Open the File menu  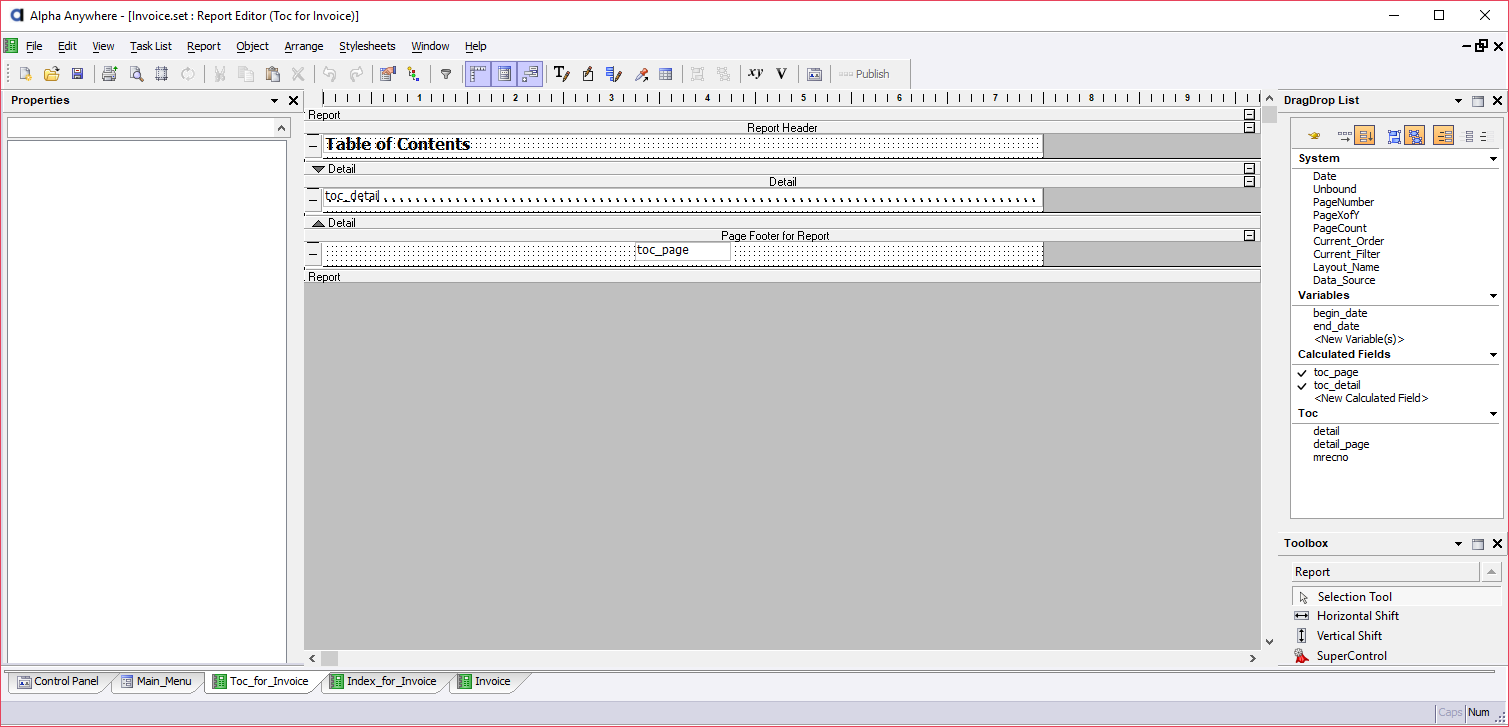34,46
